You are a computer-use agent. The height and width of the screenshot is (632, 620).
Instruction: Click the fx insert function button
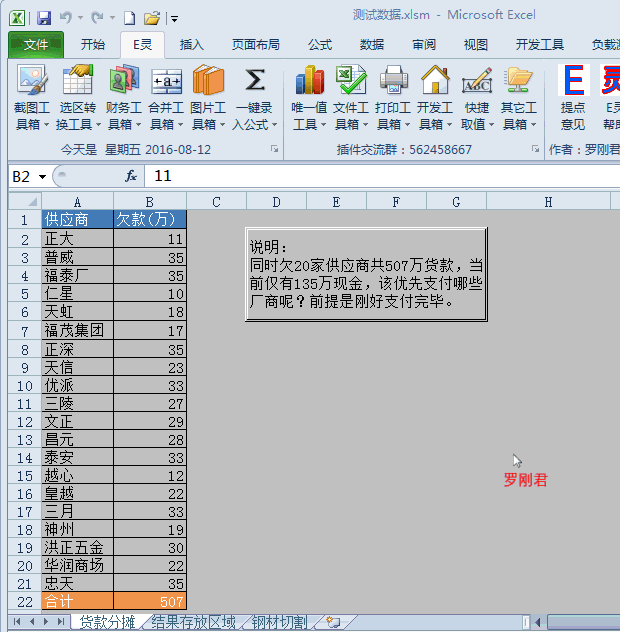[x=130, y=176]
